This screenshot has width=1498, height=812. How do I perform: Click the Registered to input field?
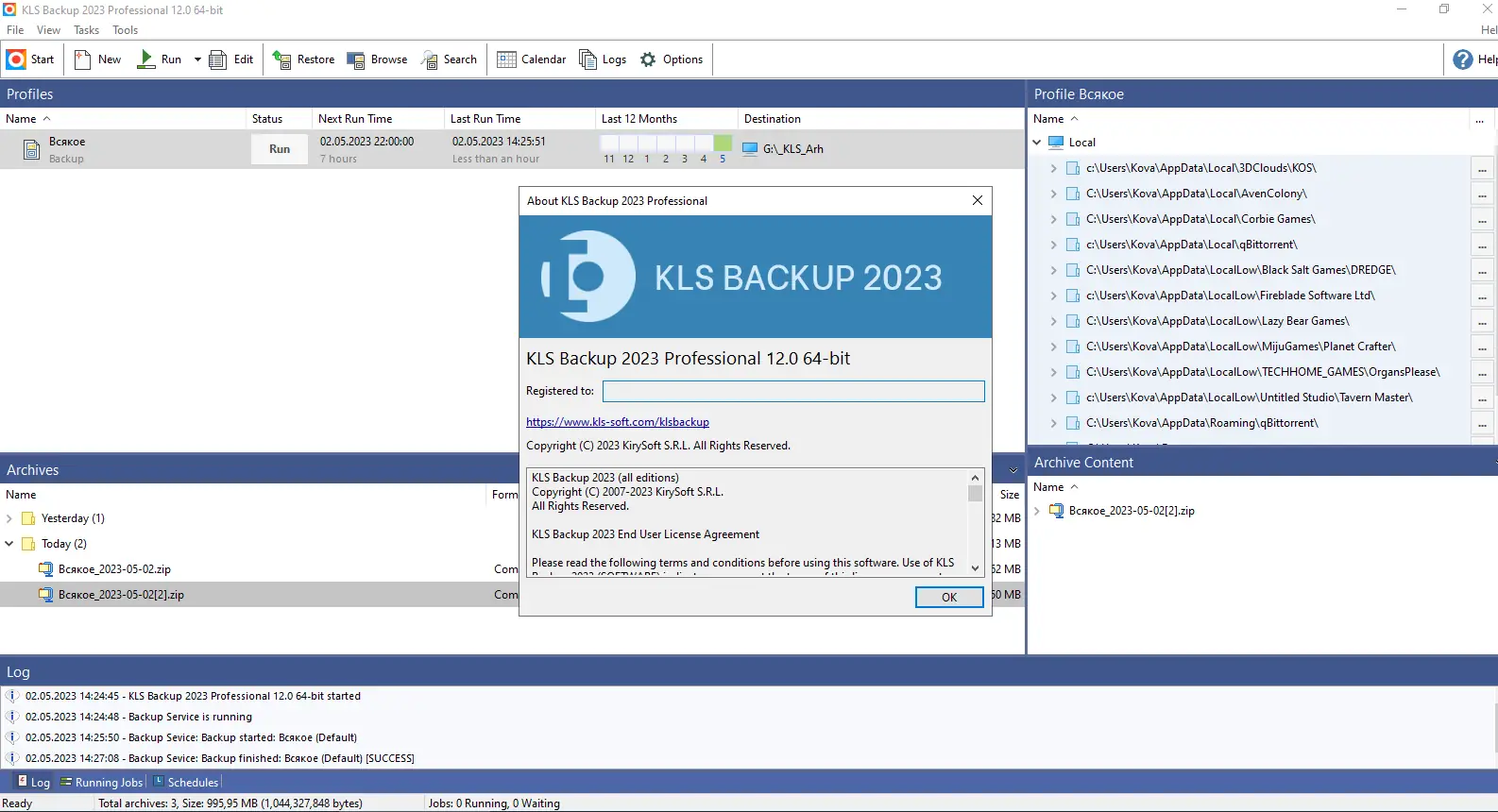click(793, 391)
